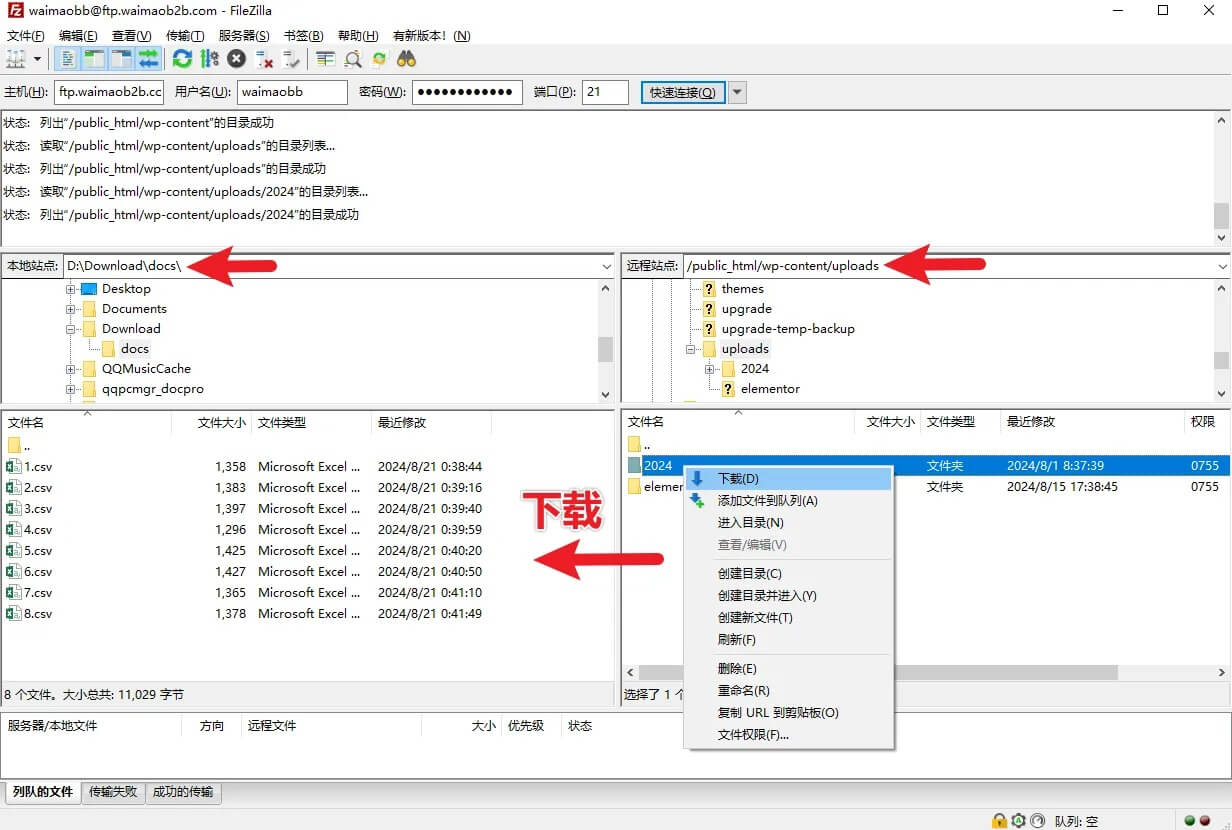Expand the Desktop node in local tree
The image size is (1232, 830).
click(x=71, y=289)
